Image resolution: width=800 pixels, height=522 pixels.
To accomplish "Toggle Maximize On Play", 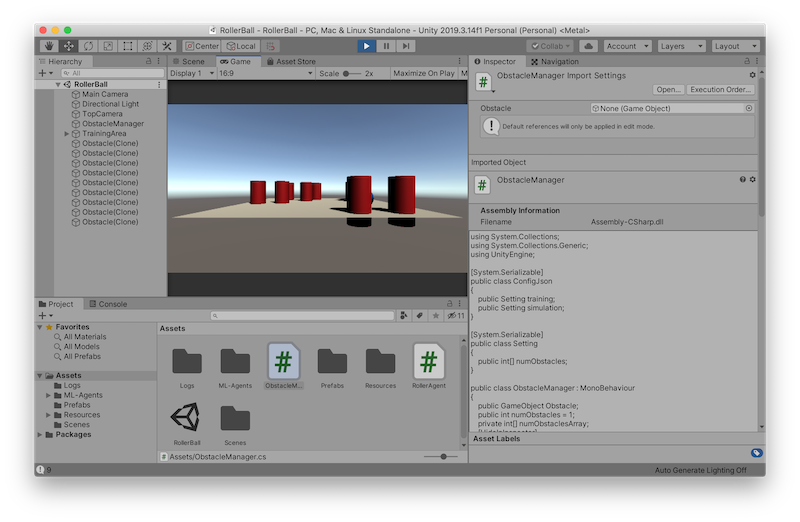I will coord(424,73).
